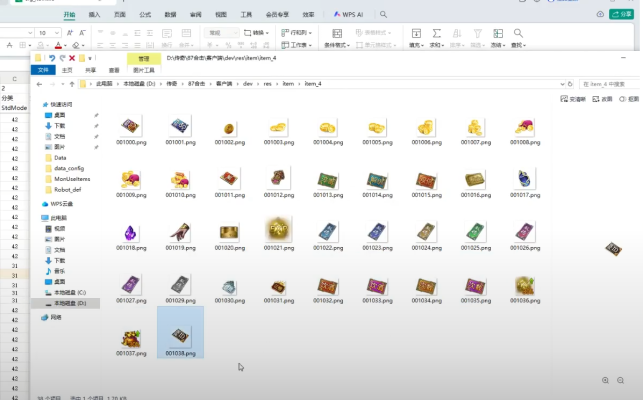
Task: Open the font size dropdown in WPS
Action: (x=56, y=32)
